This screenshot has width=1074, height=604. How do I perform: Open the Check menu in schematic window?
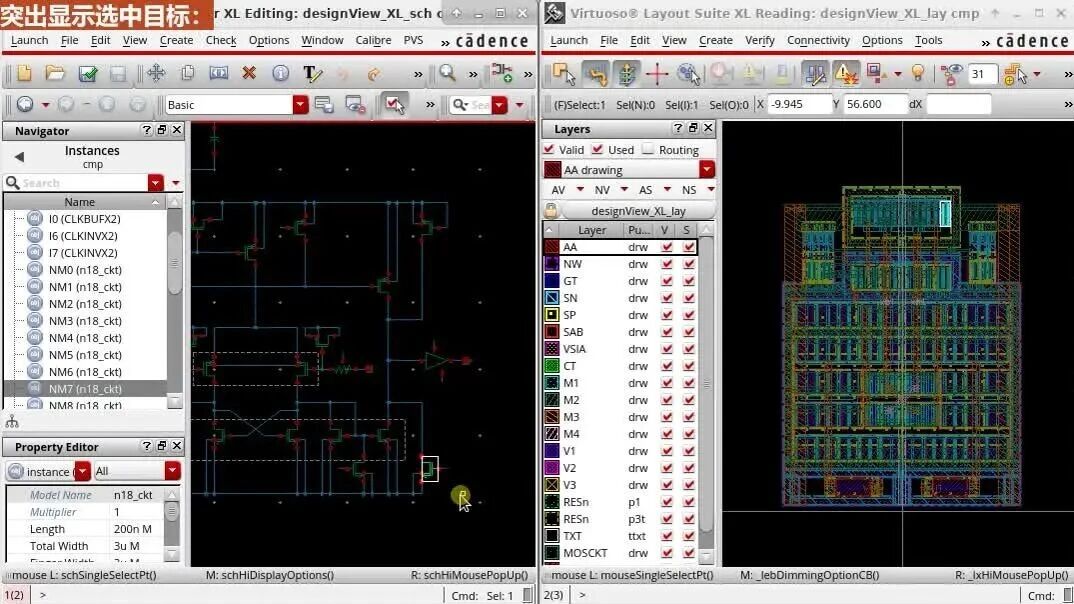click(x=221, y=40)
